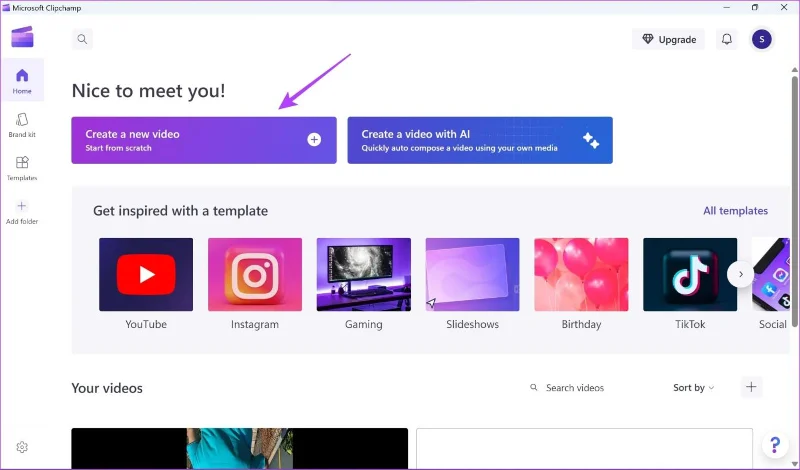Open the notifications bell icon
The image size is (800, 470).
click(727, 39)
